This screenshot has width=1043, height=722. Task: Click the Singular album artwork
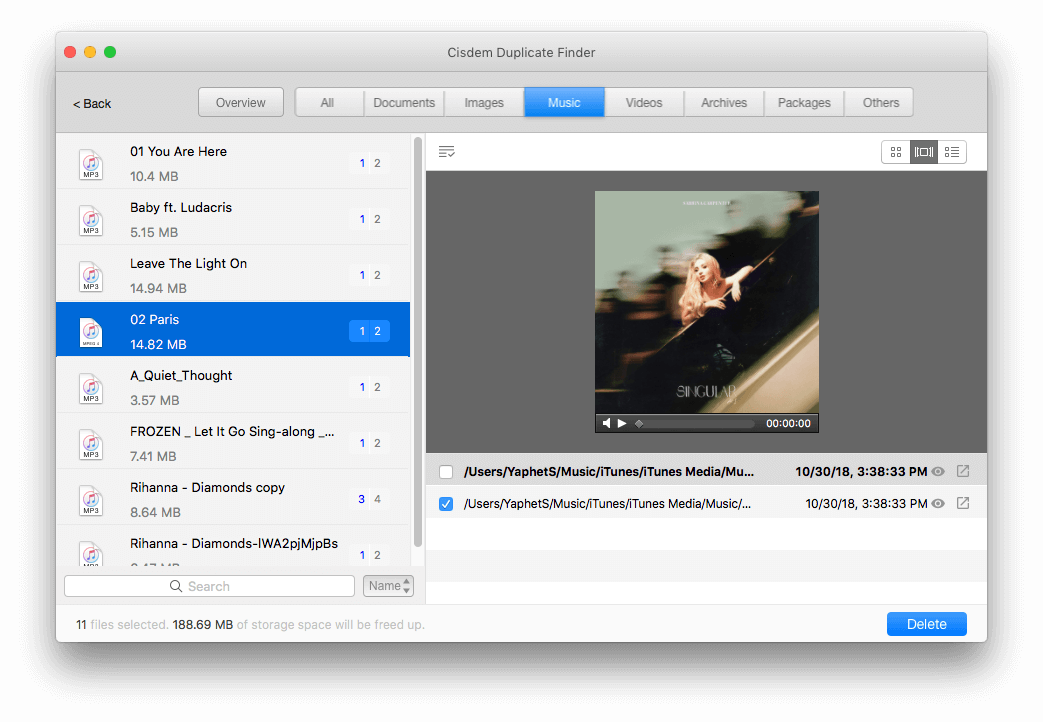coord(706,302)
